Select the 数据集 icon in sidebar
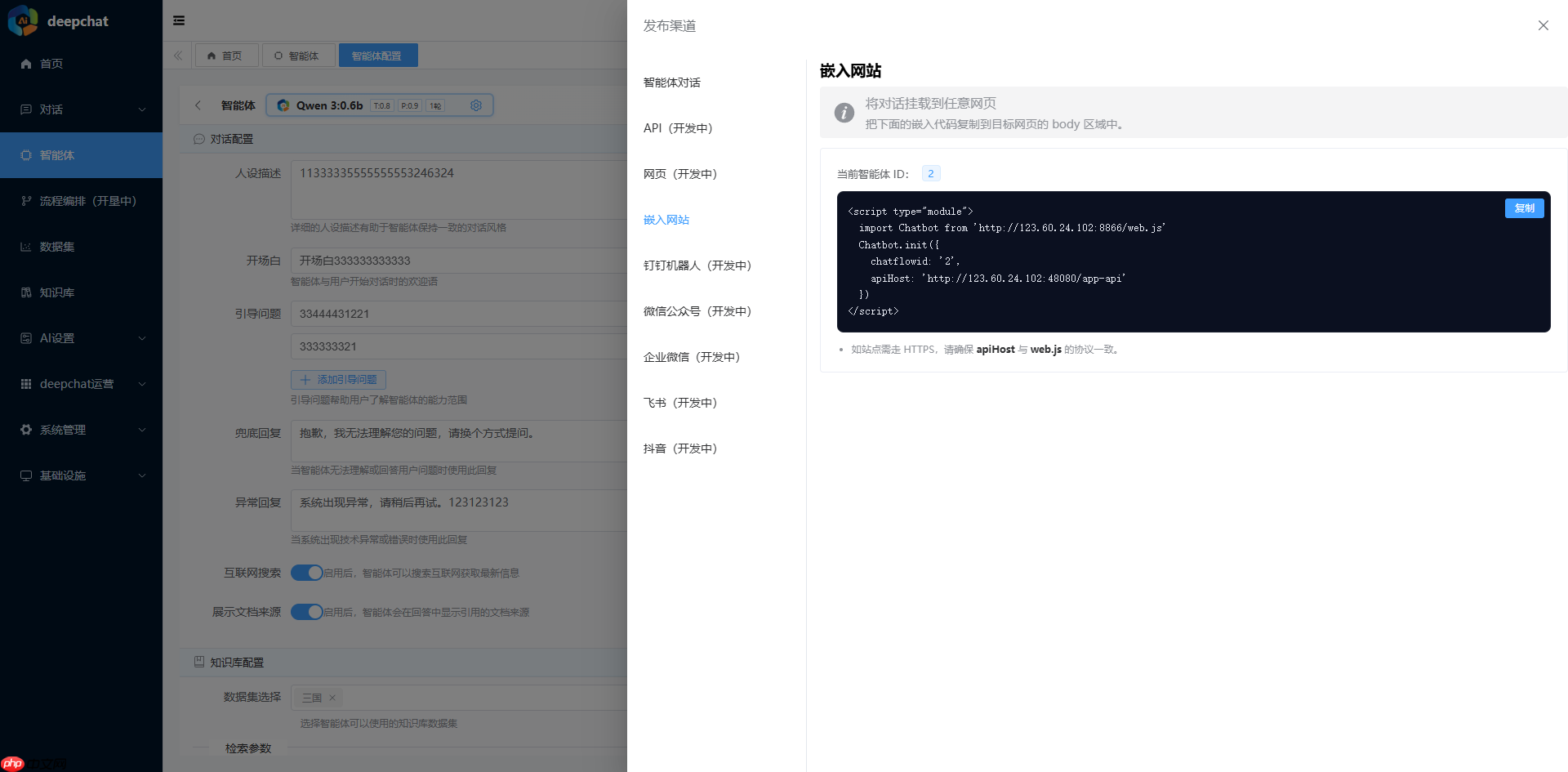Image resolution: width=1568 pixels, height=772 pixels. pyautogui.click(x=25, y=246)
